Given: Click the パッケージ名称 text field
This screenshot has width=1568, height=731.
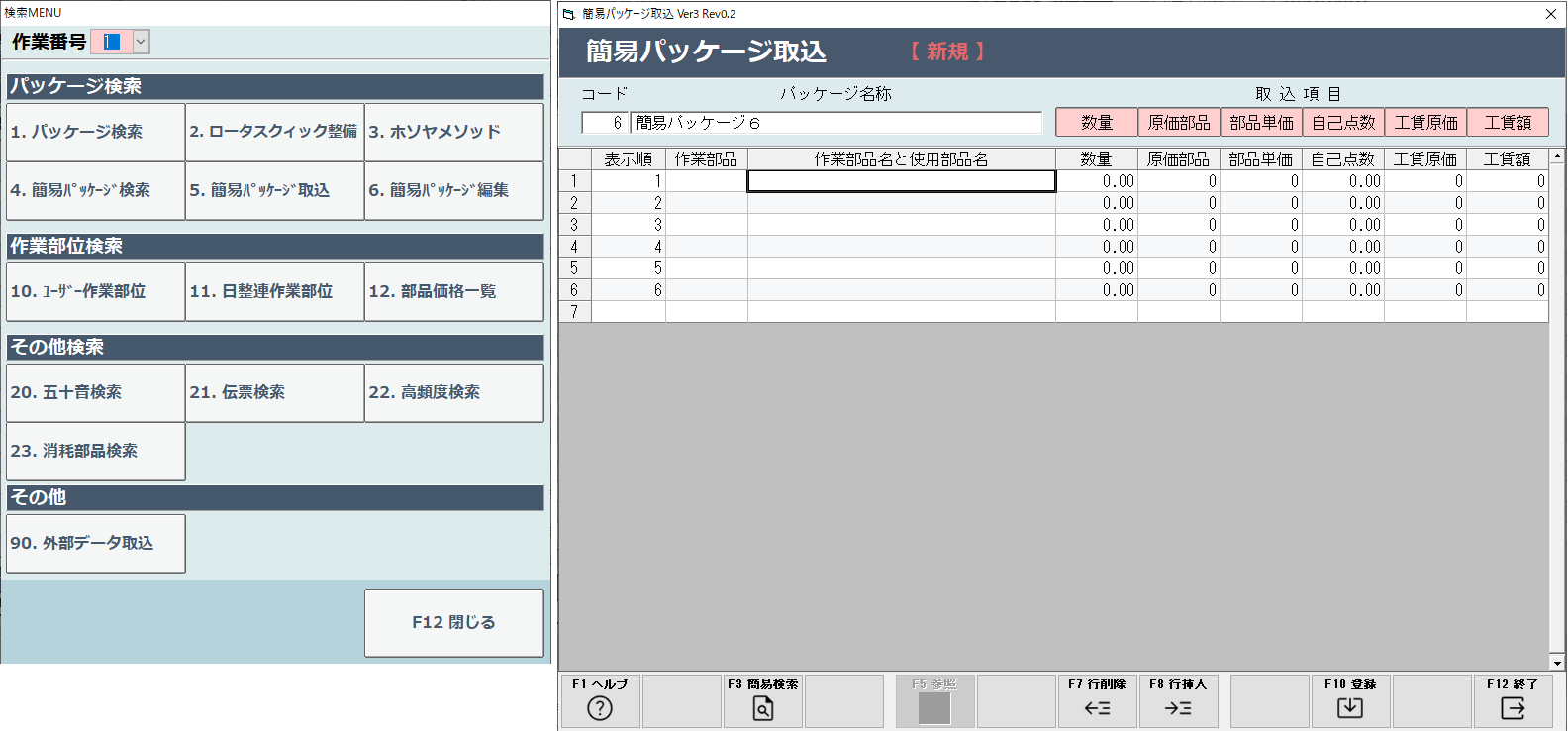Looking at the screenshot, I should (x=836, y=123).
